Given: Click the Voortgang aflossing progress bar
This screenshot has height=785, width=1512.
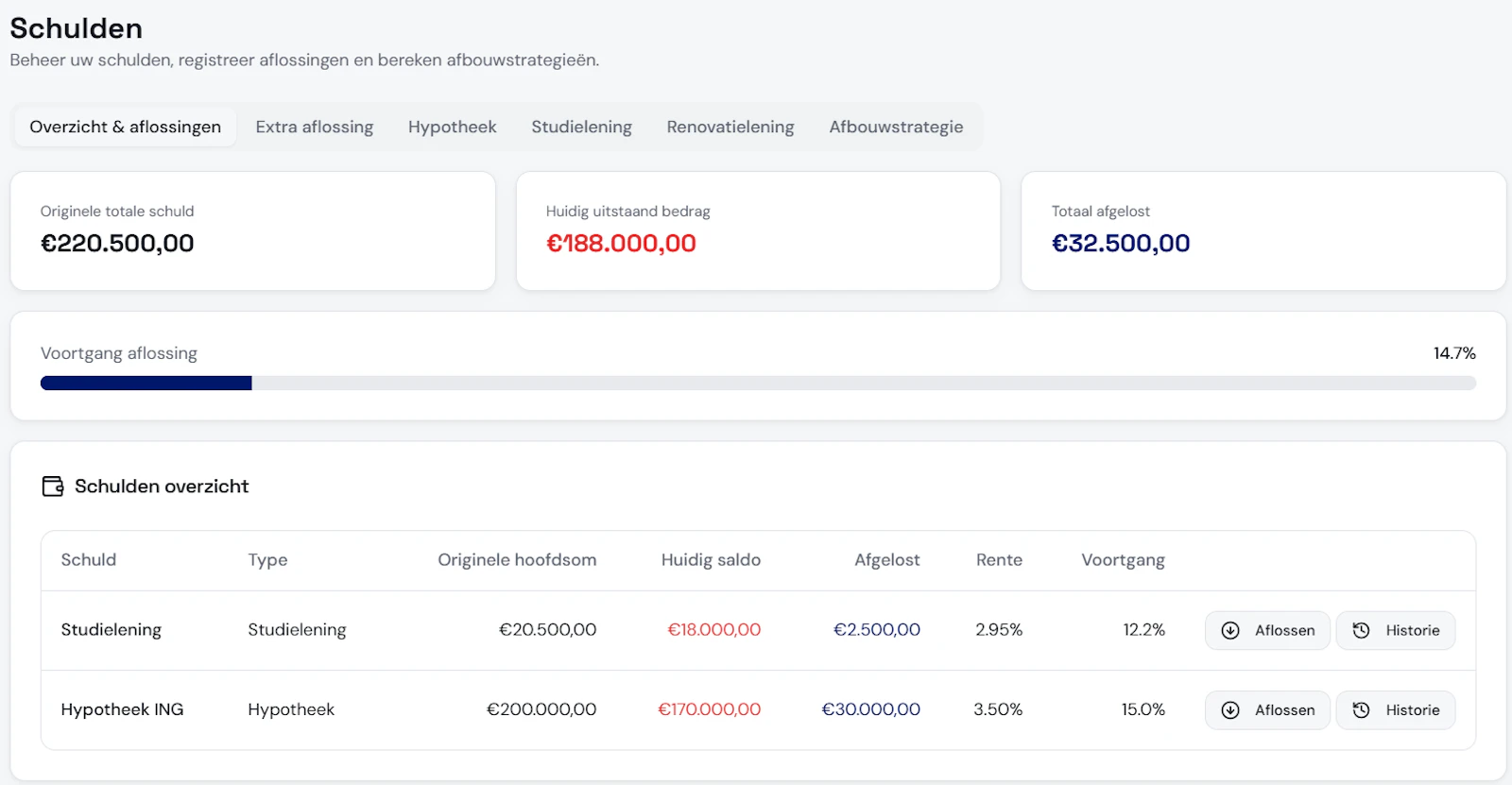Looking at the screenshot, I should pyautogui.click(x=758, y=384).
